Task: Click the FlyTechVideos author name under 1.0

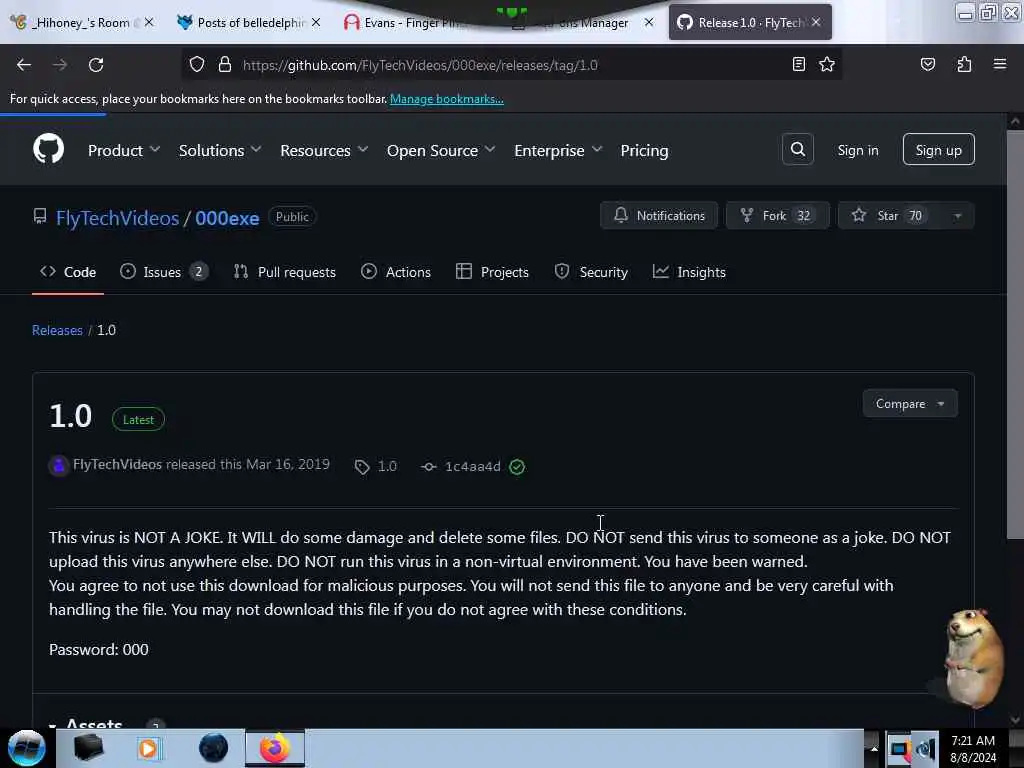Action: tap(118, 464)
